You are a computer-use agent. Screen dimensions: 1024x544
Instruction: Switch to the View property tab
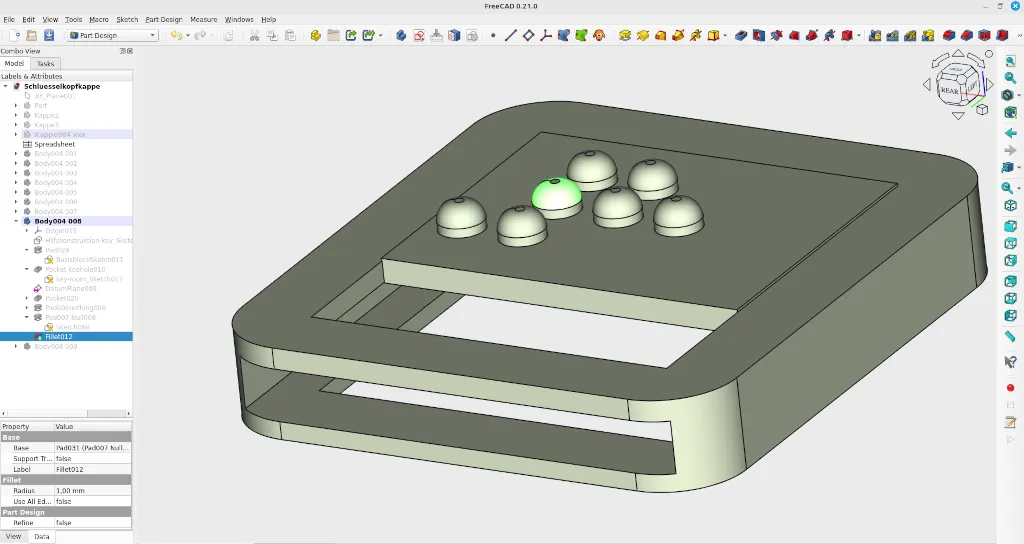point(14,536)
